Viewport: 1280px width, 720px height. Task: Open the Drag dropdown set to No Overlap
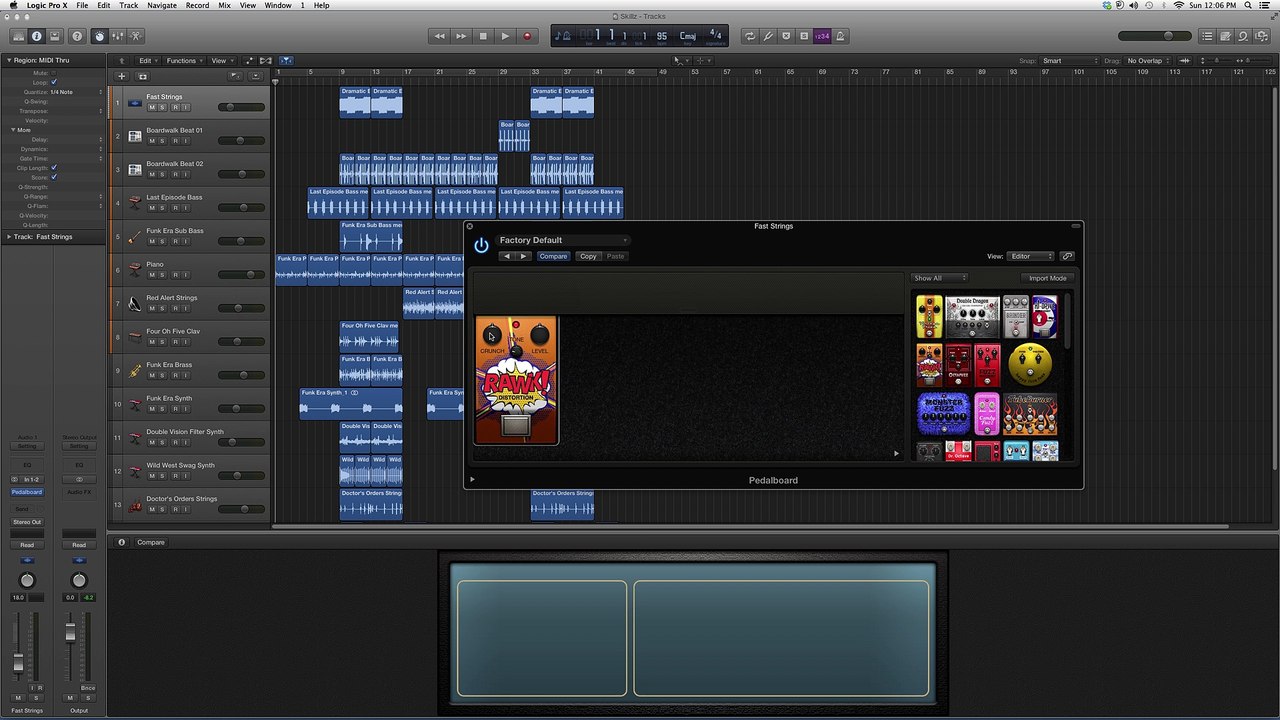pos(1148,61)
